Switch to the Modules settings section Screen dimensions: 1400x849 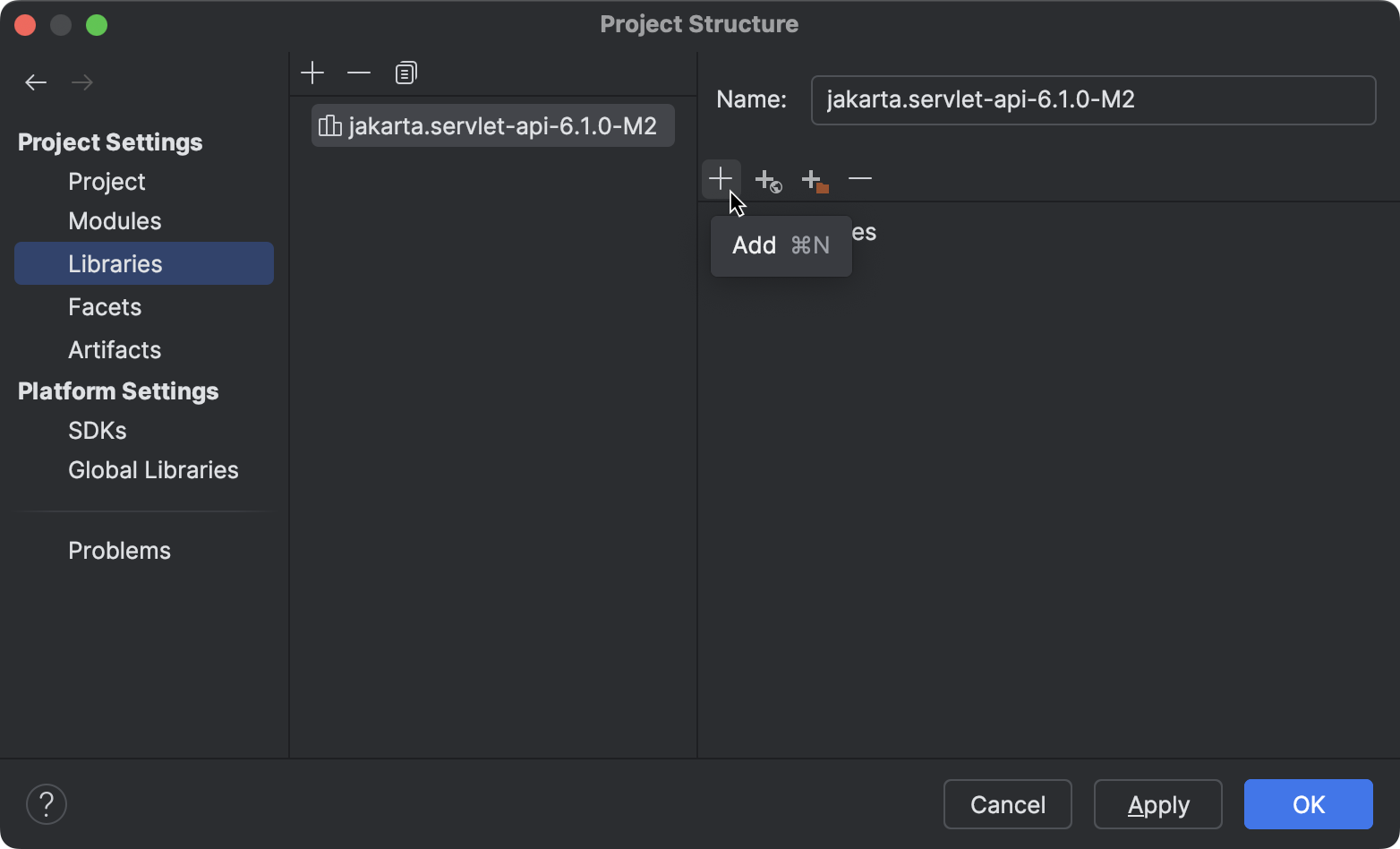coord(115,220)
